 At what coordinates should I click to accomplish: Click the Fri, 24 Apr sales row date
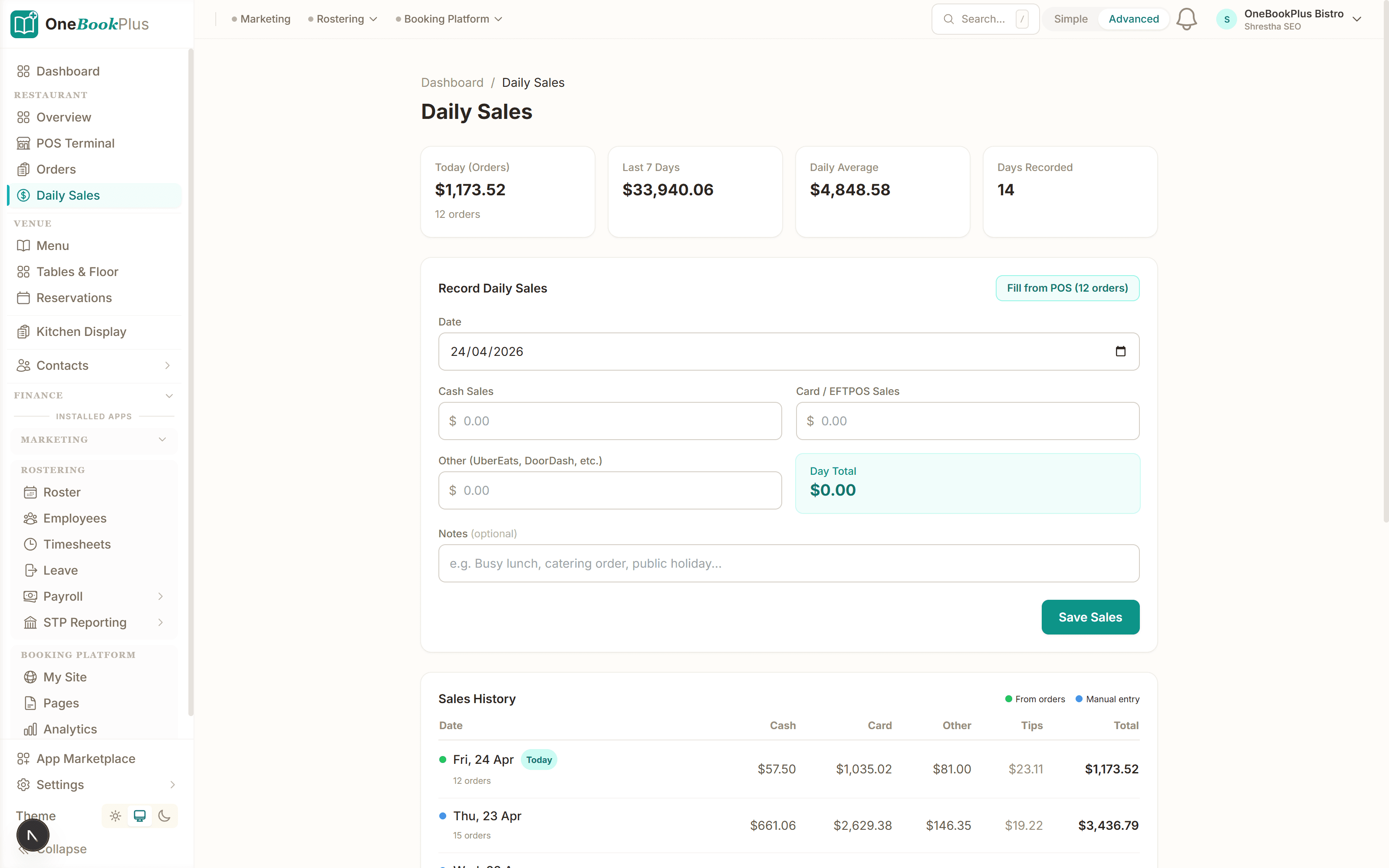tap(483, 759)
